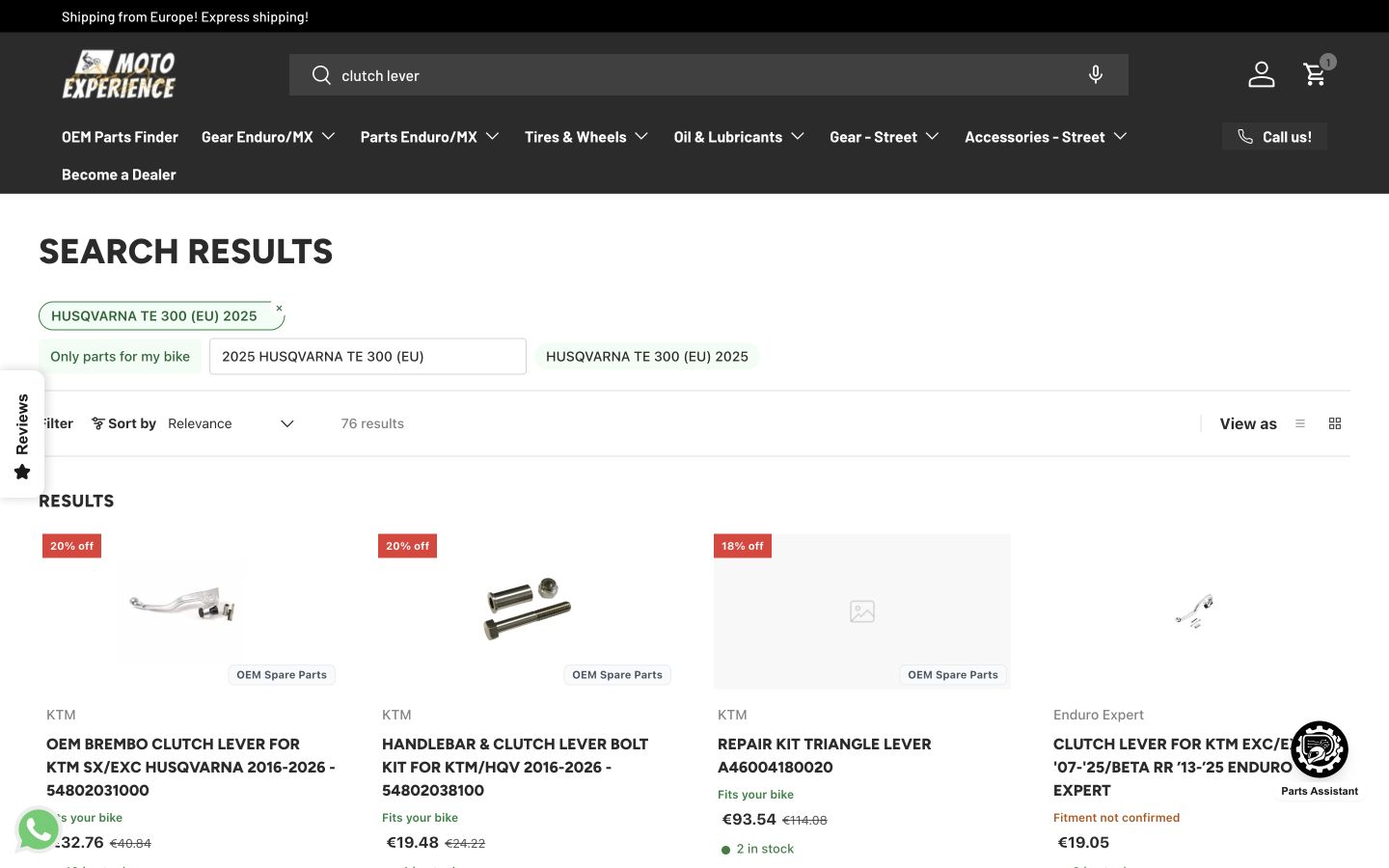Image resolution: width=1389 pixels, height=868 pixels.
Task: Open the shopping cart icon
Action: click(1316, 74)
